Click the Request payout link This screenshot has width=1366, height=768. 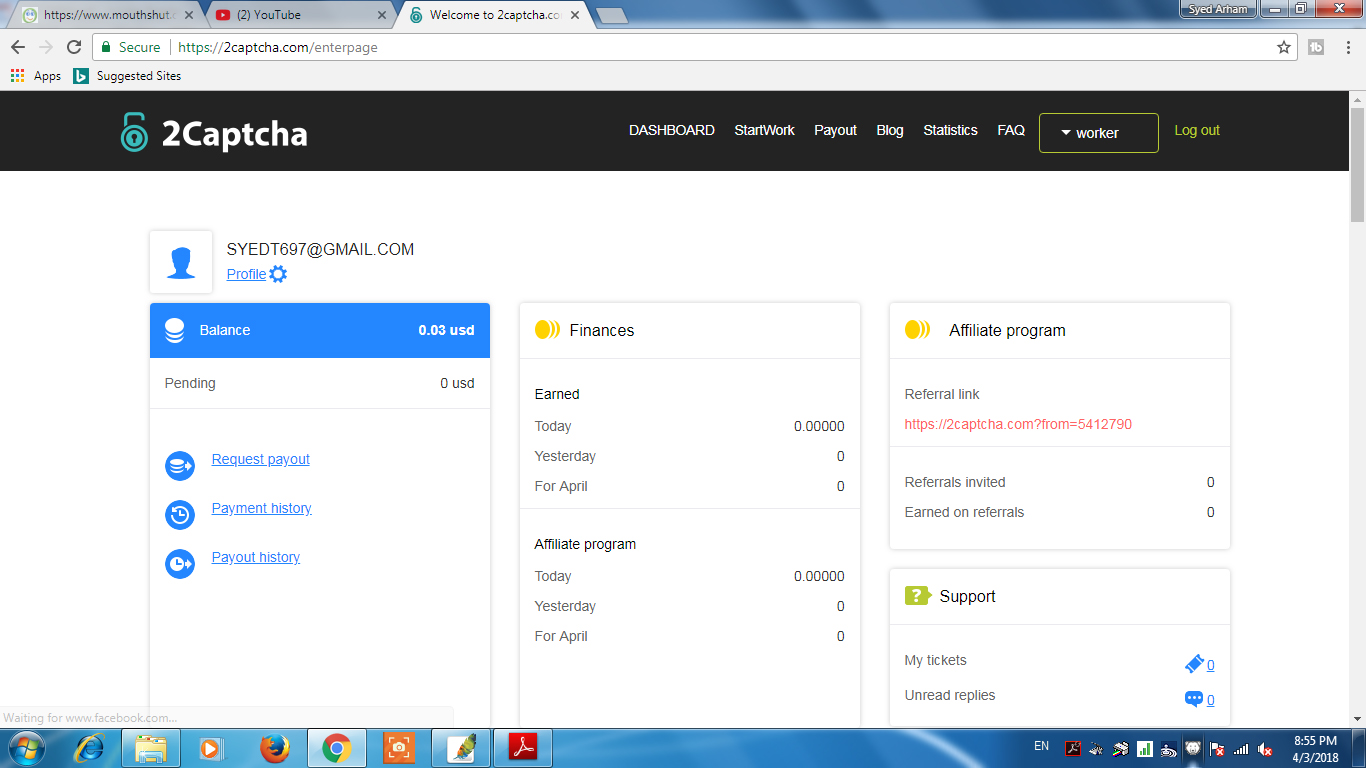click(261, 459)
